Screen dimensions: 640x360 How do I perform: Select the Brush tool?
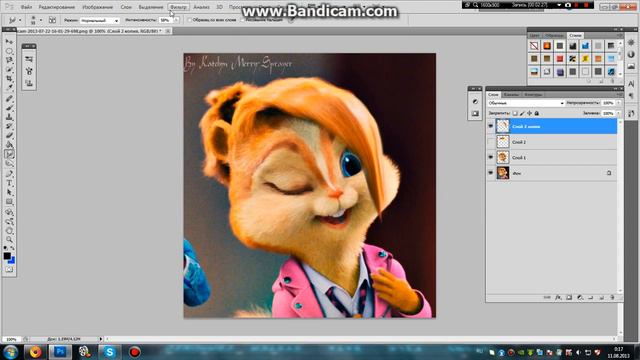[x=9, y=108]
